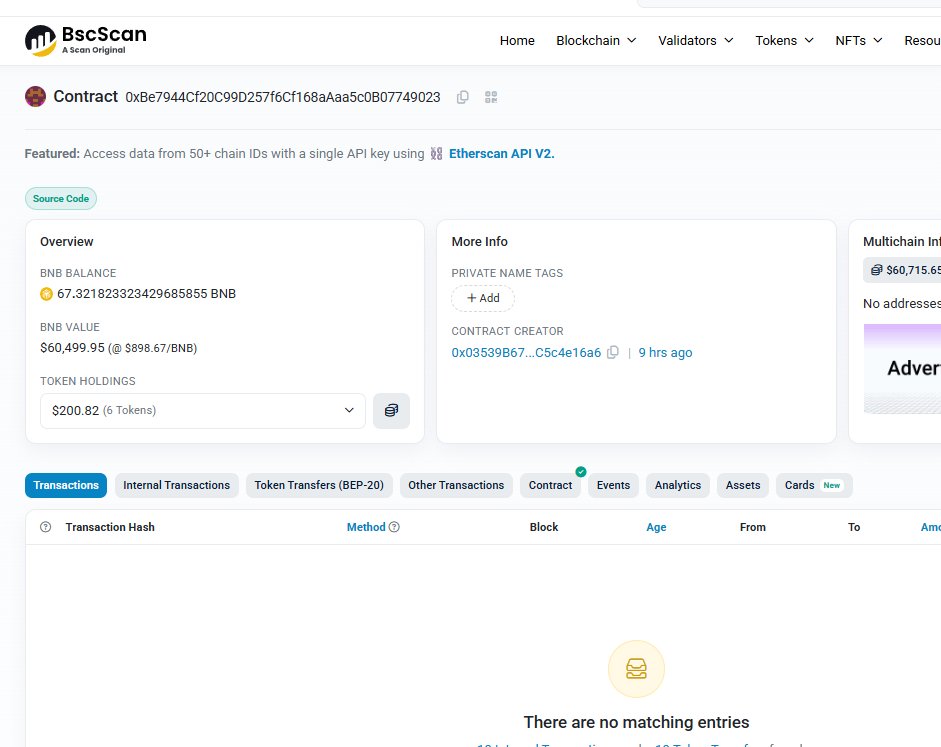Open the Assets tab

click(743, 485)
